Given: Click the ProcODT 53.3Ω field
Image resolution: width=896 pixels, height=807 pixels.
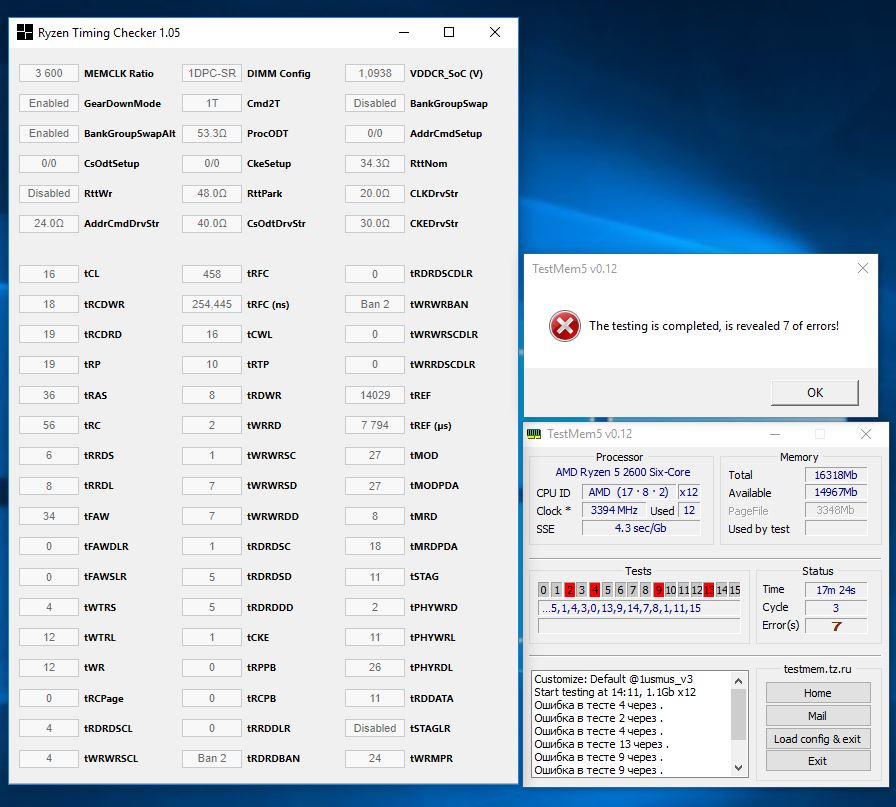Looking at the screenshot, I should [x=211, y=133].
